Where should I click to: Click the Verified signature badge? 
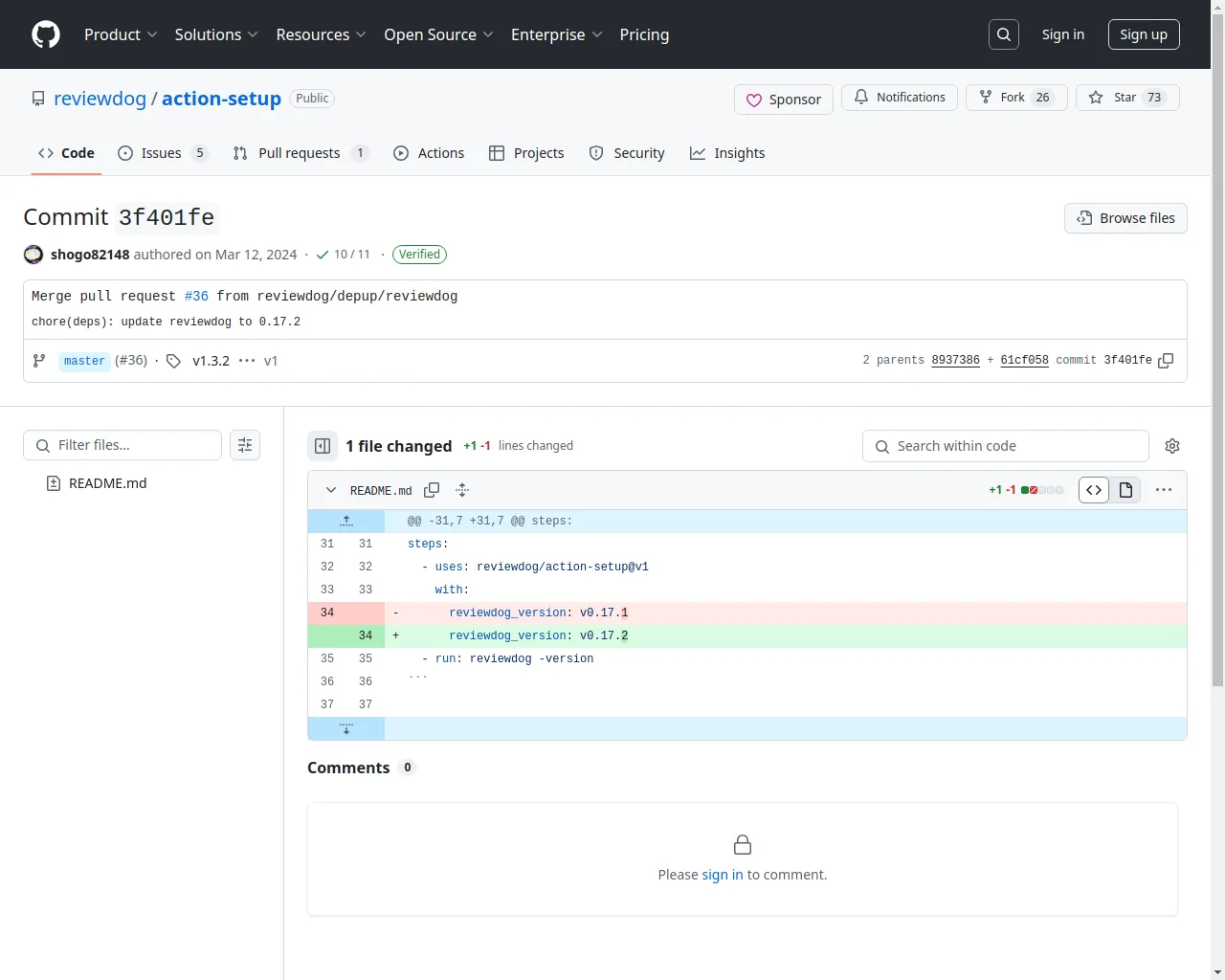point(419,255)
